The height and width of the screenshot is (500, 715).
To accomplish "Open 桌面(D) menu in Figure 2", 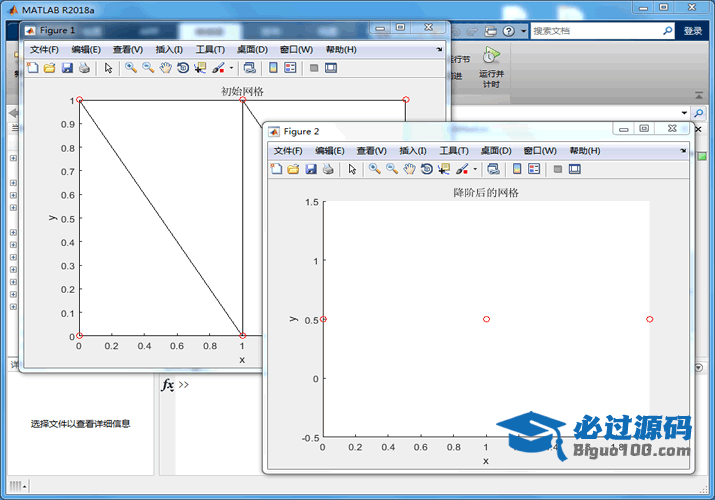I will (496, 151).
